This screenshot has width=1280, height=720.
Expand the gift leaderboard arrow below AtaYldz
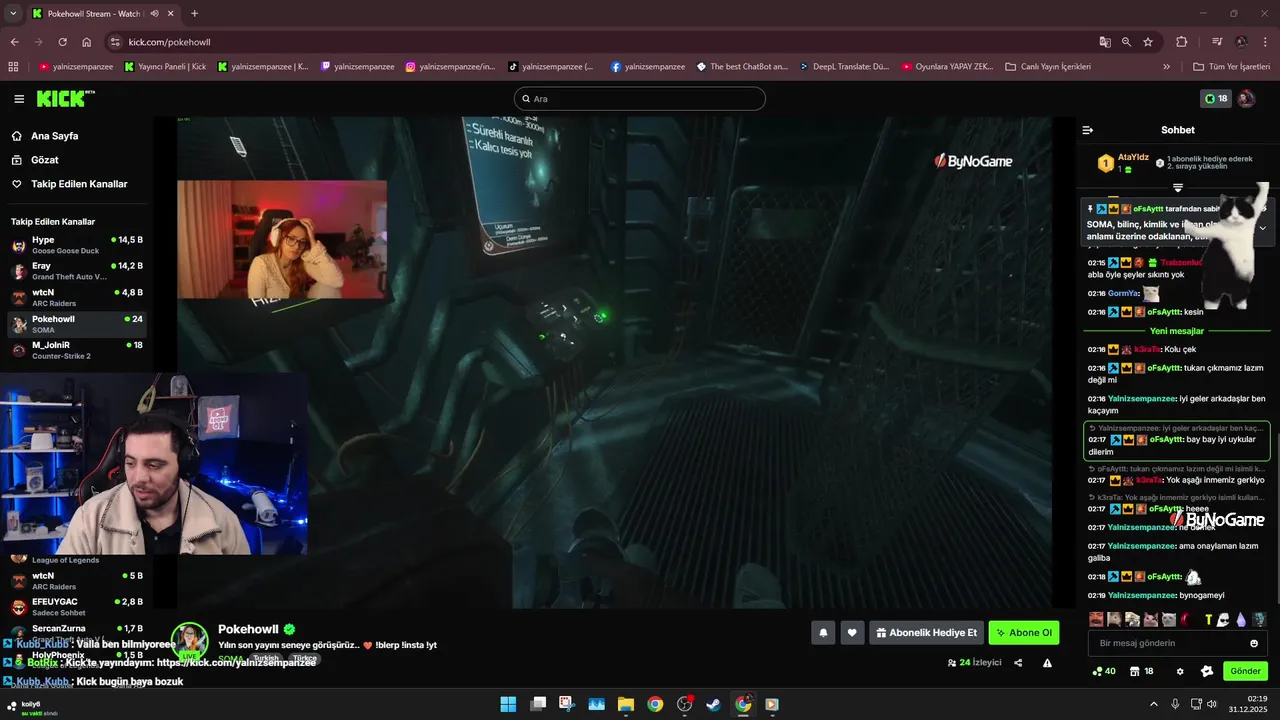(x=1178, y=188)
